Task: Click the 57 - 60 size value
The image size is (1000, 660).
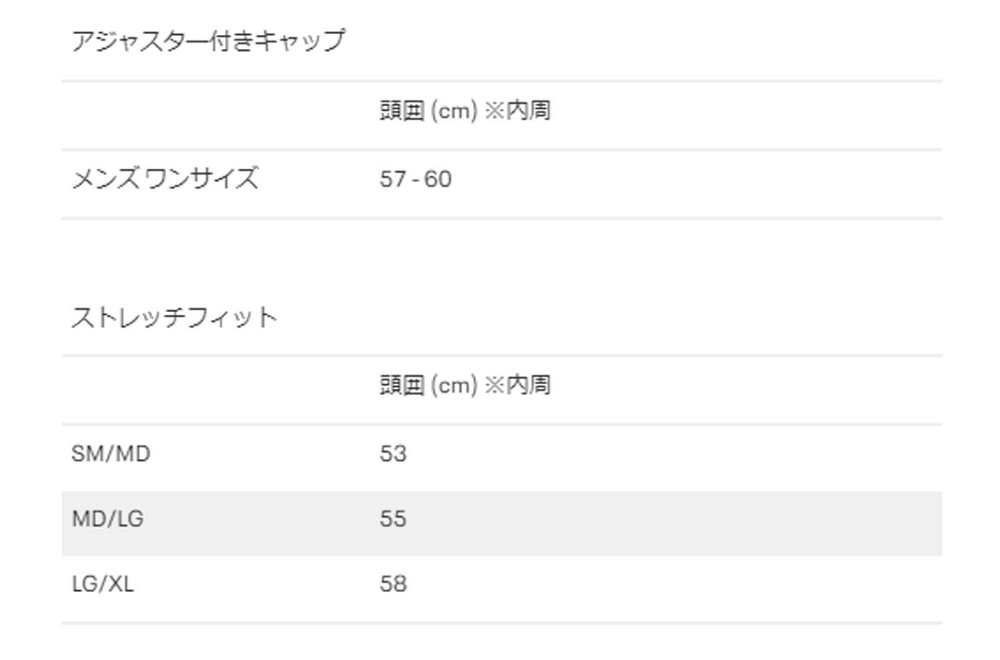Action: (415, 179)
